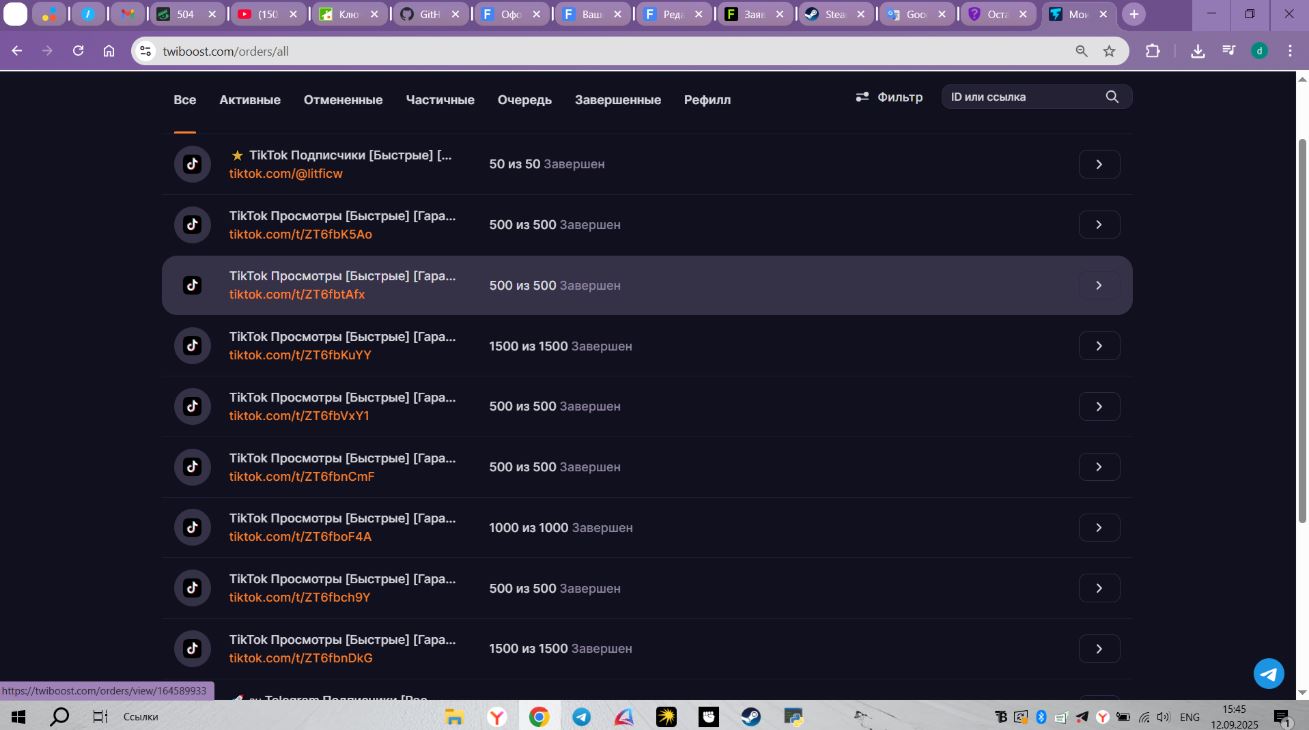Click TikTok icon for ZT6fbVxY1 order
Image resolution: width=1309 pixels, height=730 pixels.
tap(193, 406)
